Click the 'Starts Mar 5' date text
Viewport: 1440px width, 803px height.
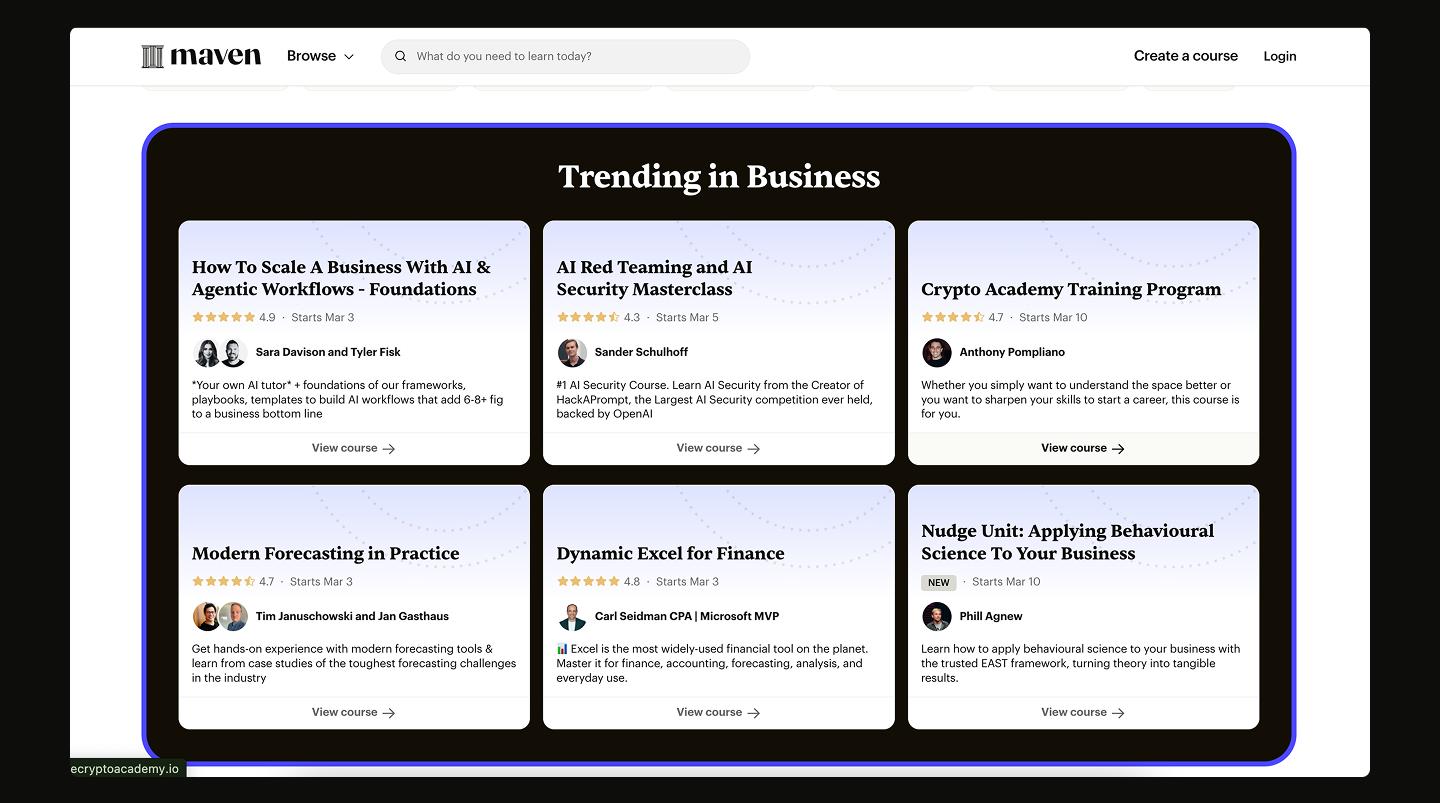click(x=687, y=317)
